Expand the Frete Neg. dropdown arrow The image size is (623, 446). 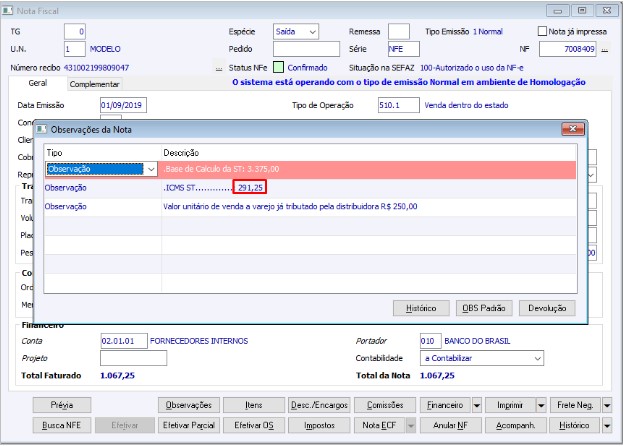tap(607, 405)
